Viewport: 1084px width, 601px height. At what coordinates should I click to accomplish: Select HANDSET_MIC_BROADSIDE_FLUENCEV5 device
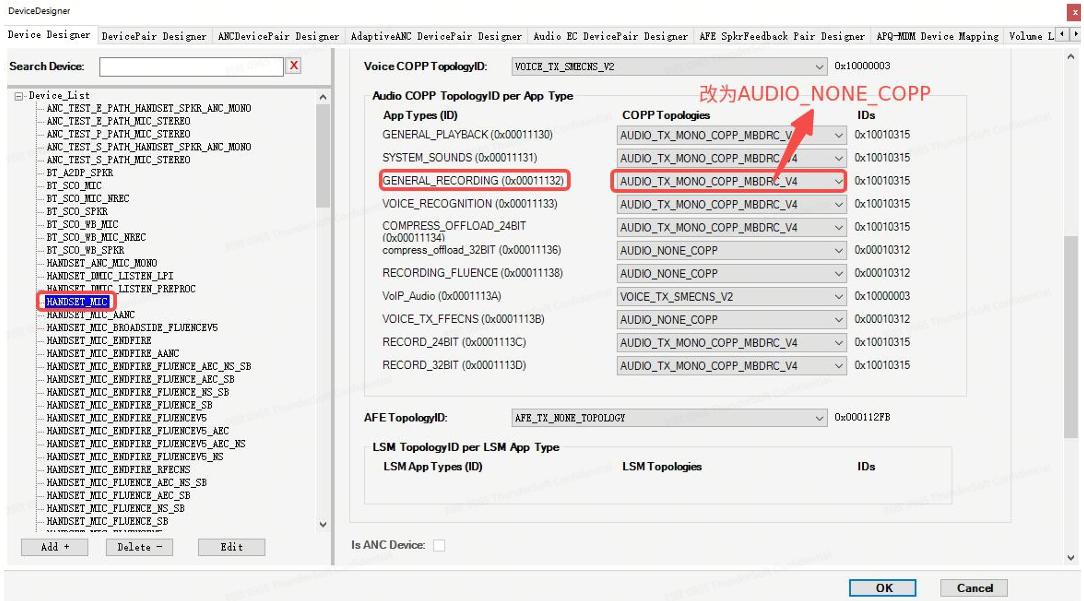pos(132,327)
